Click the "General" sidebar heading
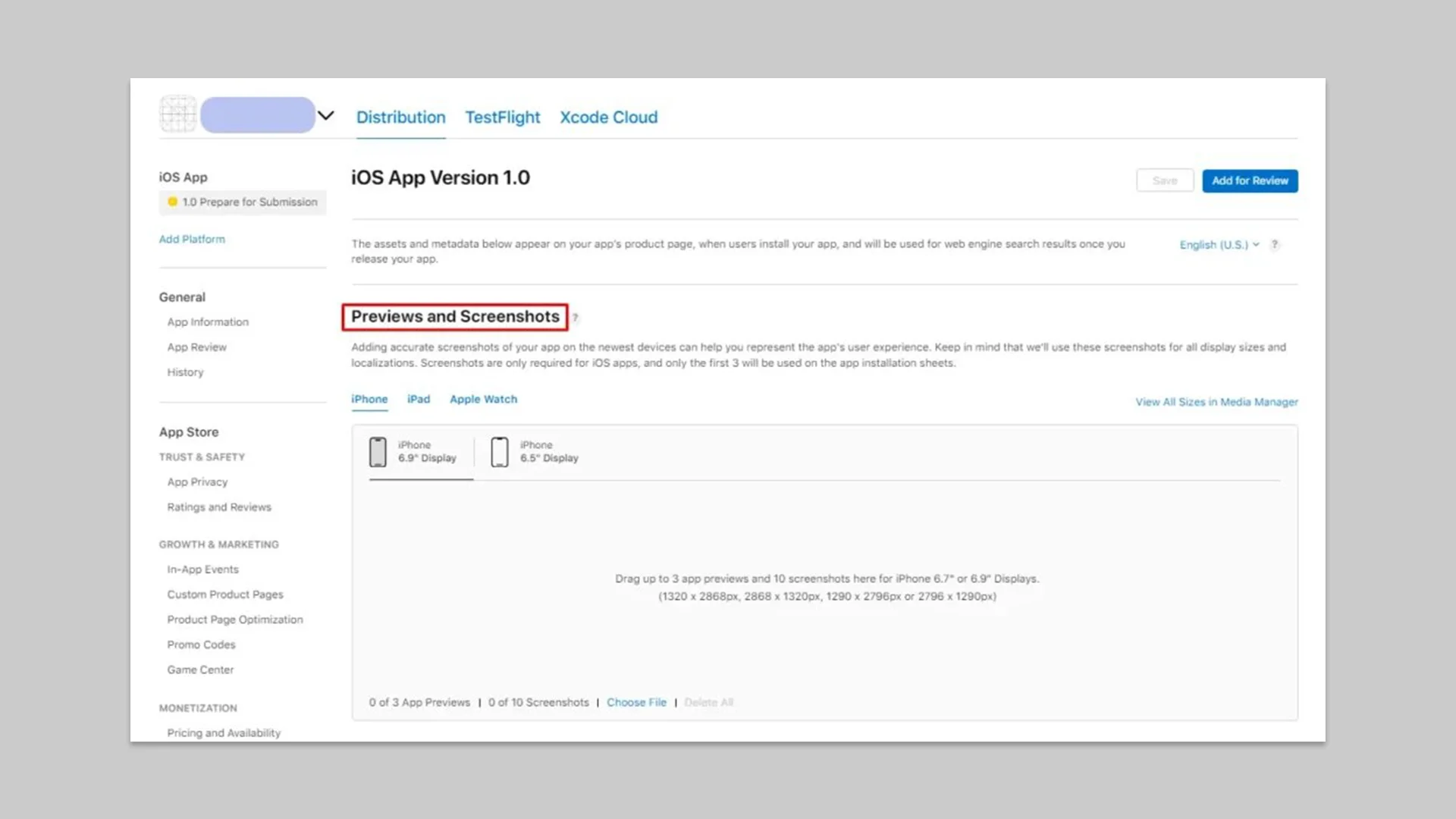Image resolution: width=1456 pixels, height=819 pixels. 182,297
